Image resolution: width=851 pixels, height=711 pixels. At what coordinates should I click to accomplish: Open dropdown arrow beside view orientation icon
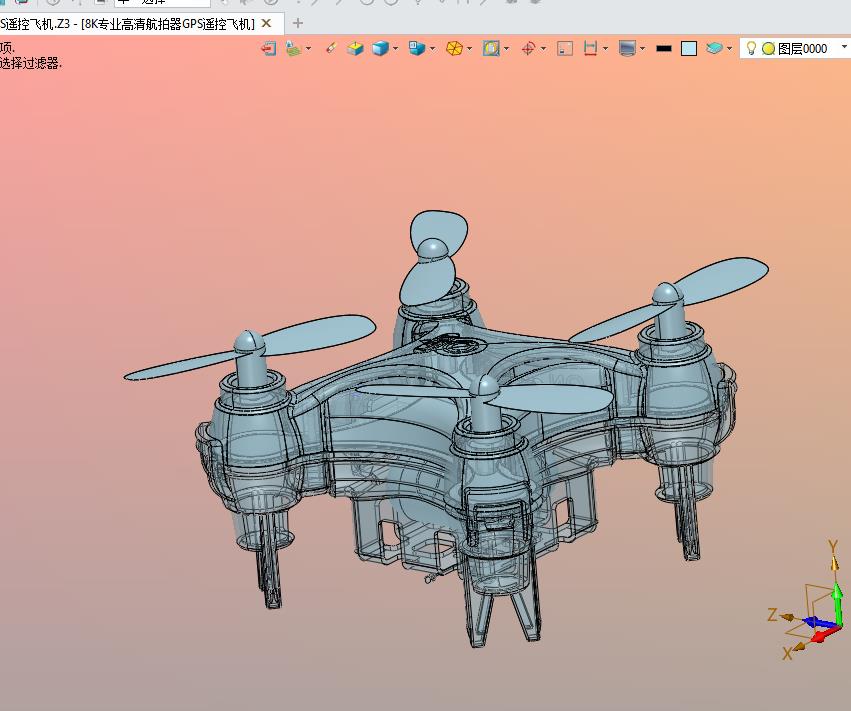[433, 49]
